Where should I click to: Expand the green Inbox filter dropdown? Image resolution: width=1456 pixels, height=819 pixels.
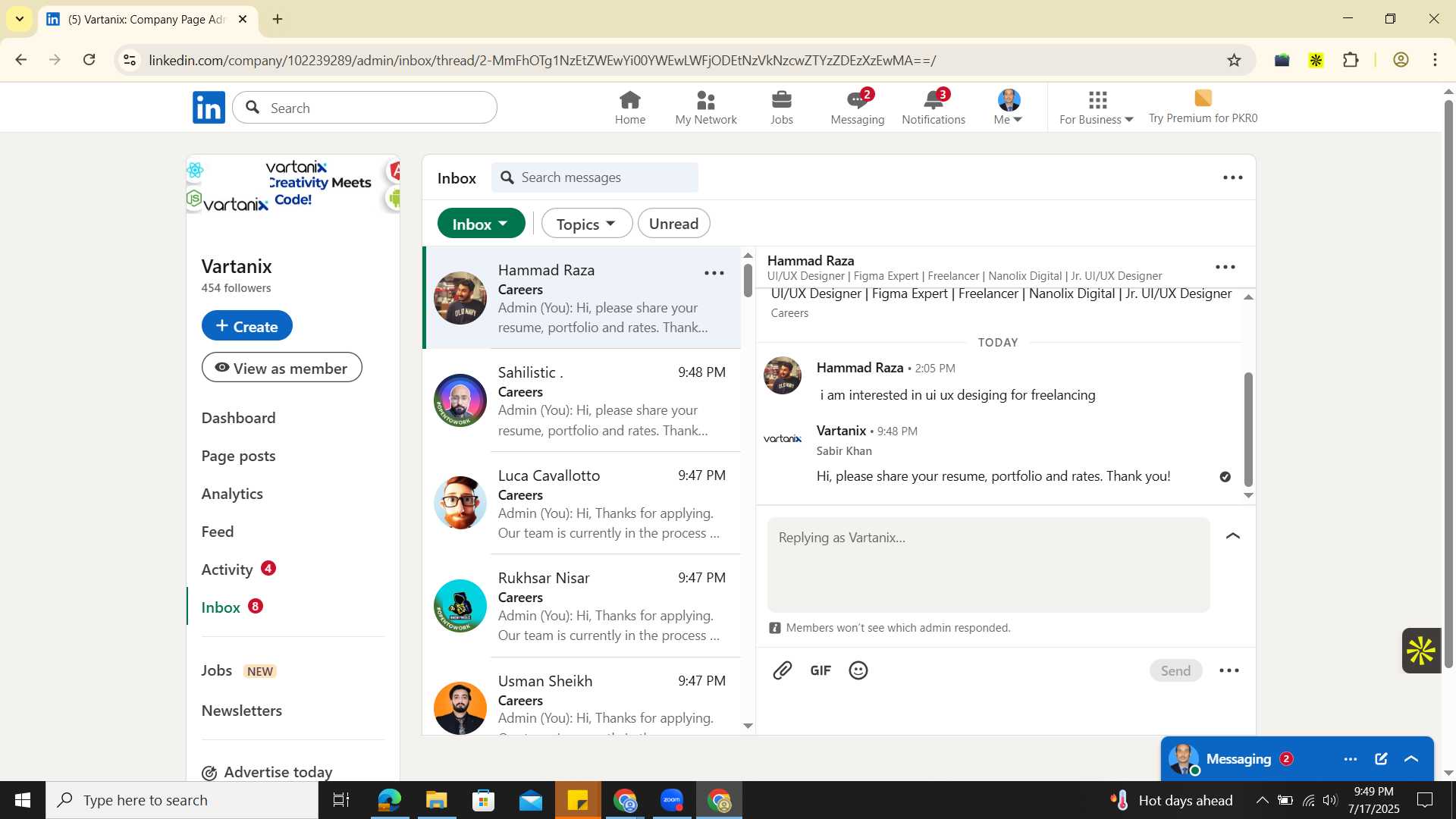click(481, 224)
